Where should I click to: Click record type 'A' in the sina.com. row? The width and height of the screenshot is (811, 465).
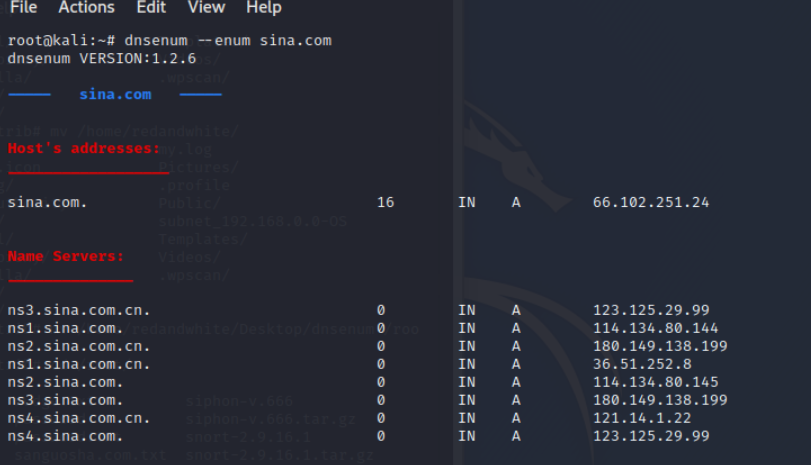point(516,202)
